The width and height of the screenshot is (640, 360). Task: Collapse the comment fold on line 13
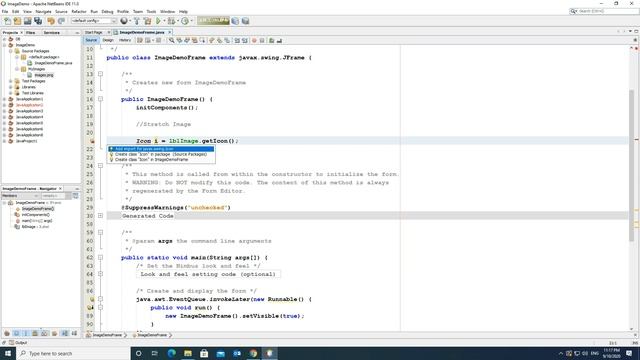(100, 74)
